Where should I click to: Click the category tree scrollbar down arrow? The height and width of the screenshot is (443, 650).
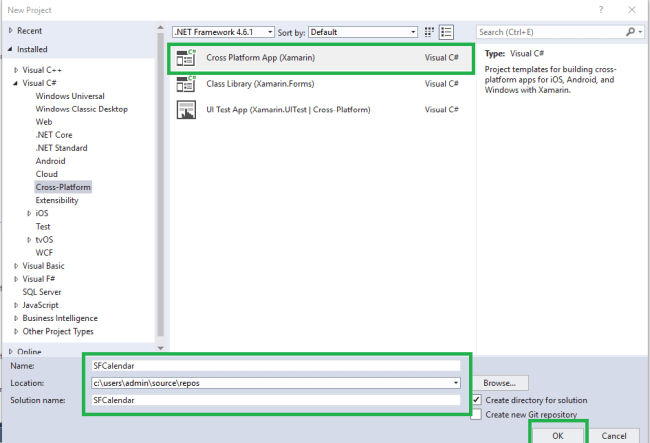coord(160,348)
